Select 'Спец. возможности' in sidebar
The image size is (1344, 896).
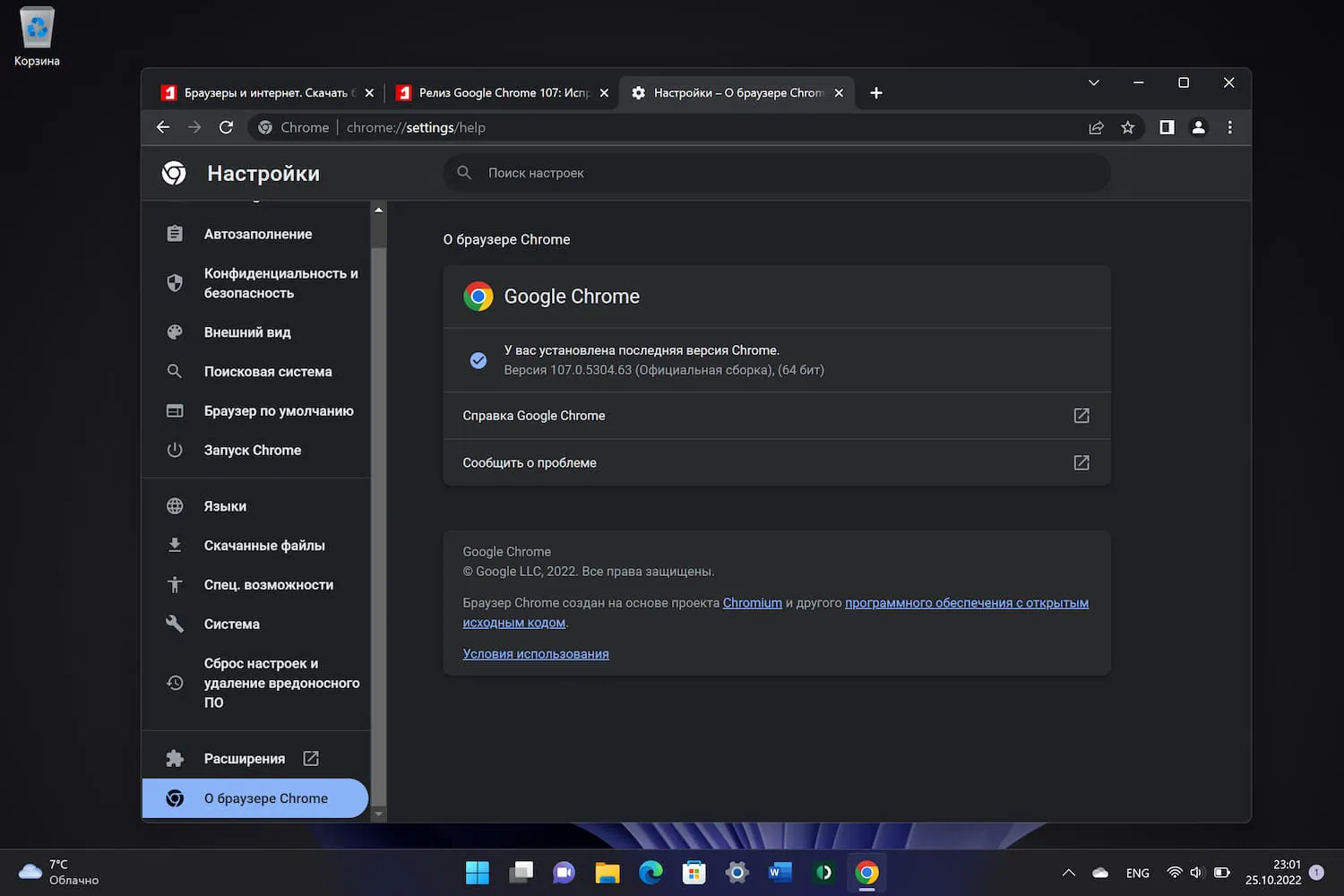coord(256,585)
